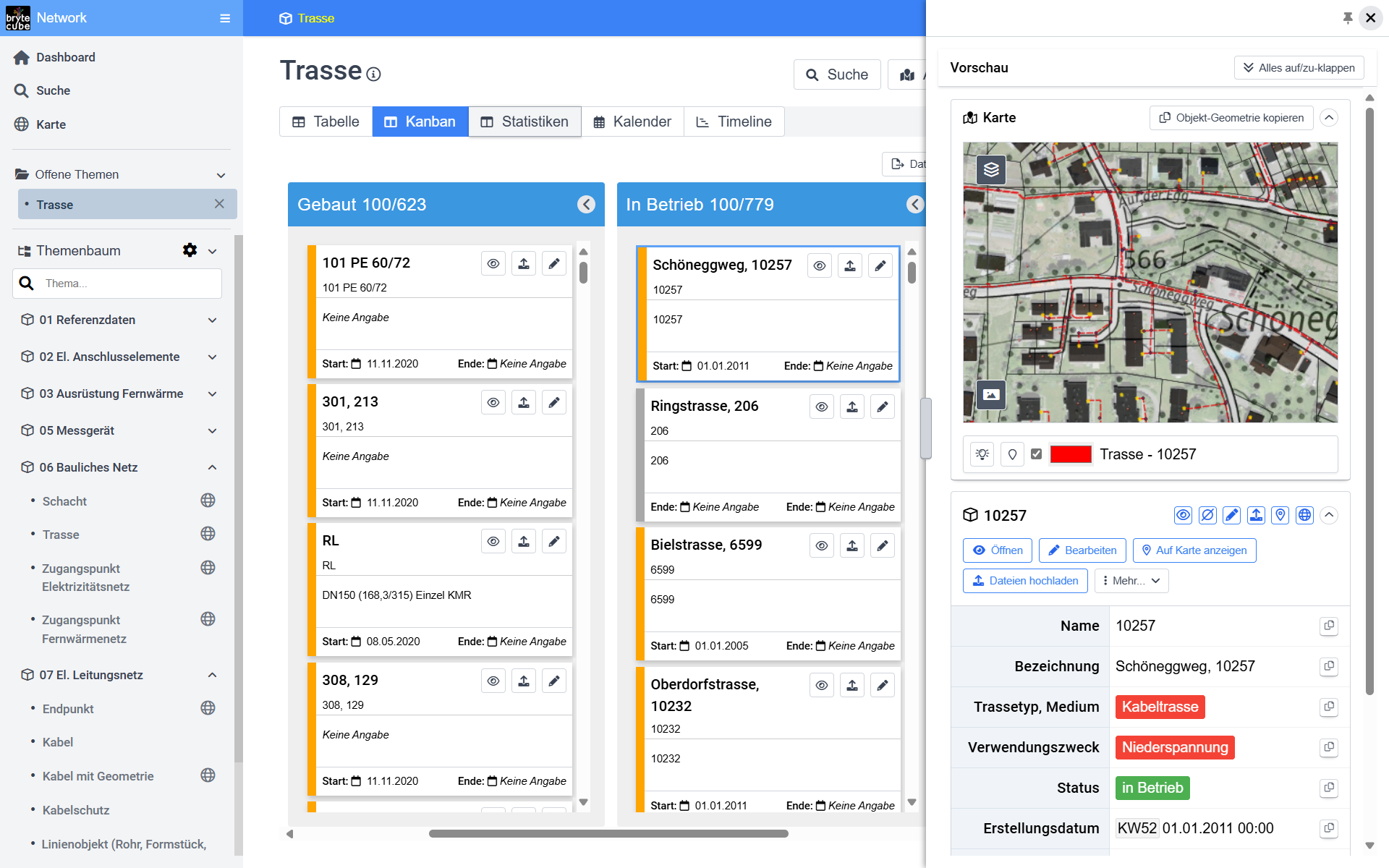Screen dimensions: 1389x868
Task: Switch to the Kalender tab
Action: (x=632, y=122)
